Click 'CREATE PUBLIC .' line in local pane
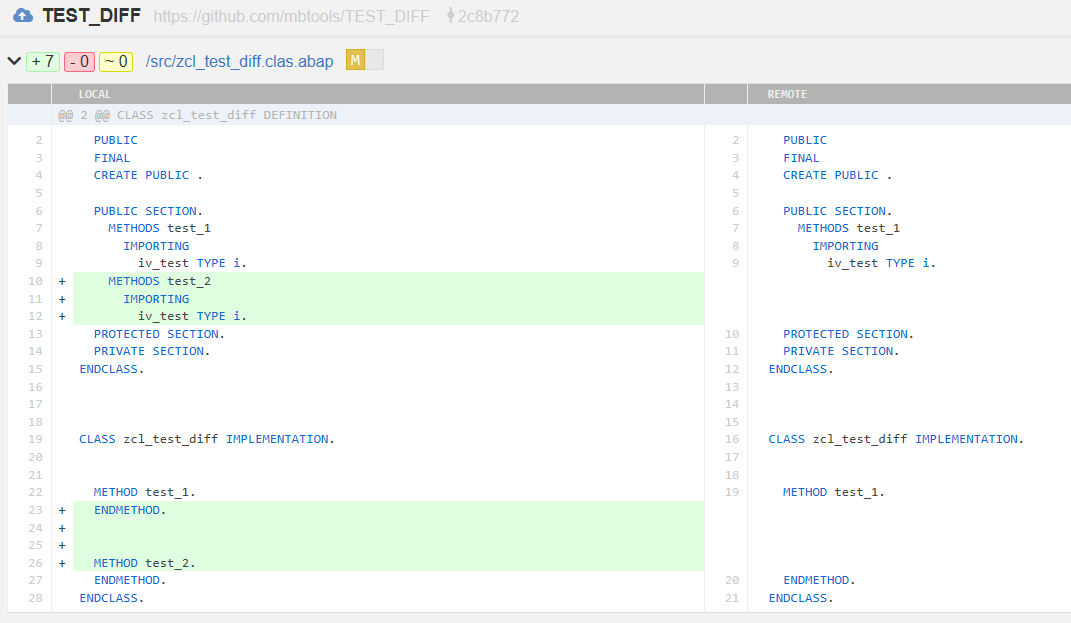Screen dimensions: 1071x623 [148, 176]
